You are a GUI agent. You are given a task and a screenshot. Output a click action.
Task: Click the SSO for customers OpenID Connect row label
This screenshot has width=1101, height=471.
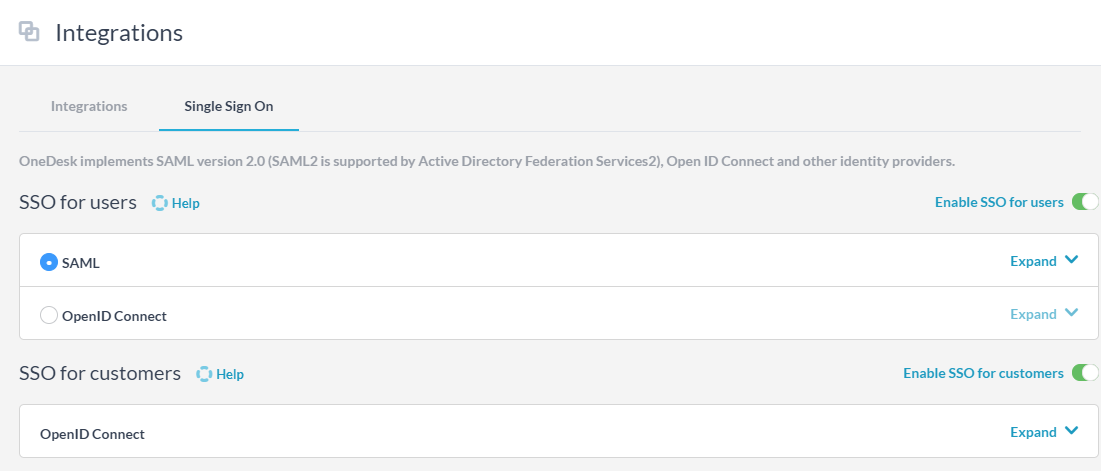(x=92, y=434)
